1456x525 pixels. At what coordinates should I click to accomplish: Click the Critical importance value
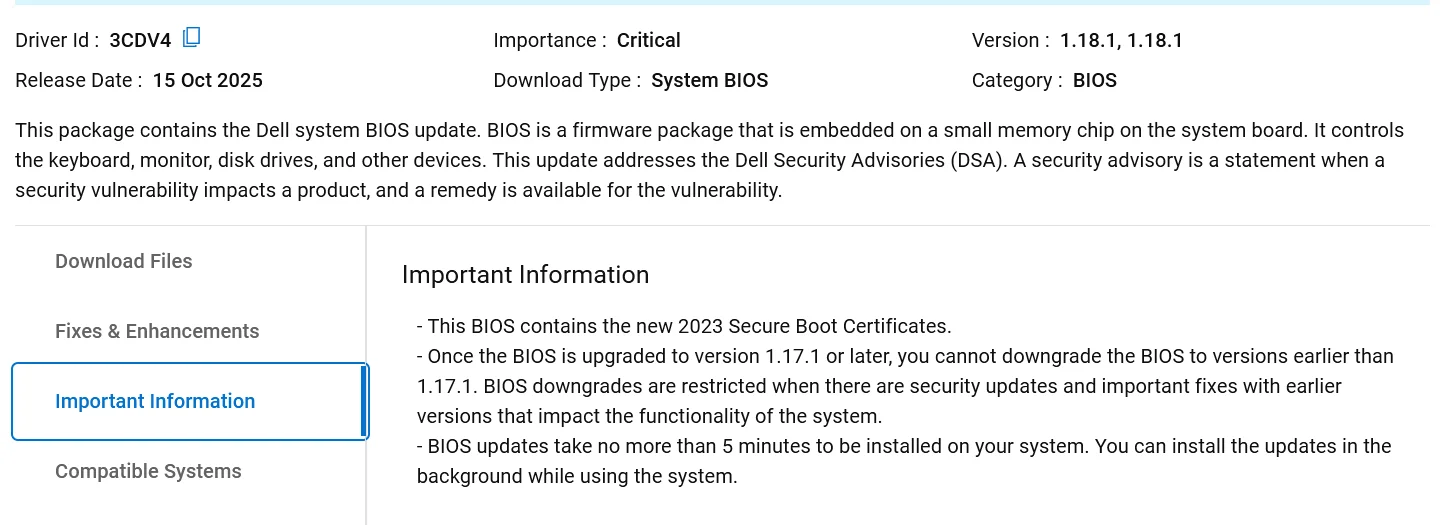[648, 40]
